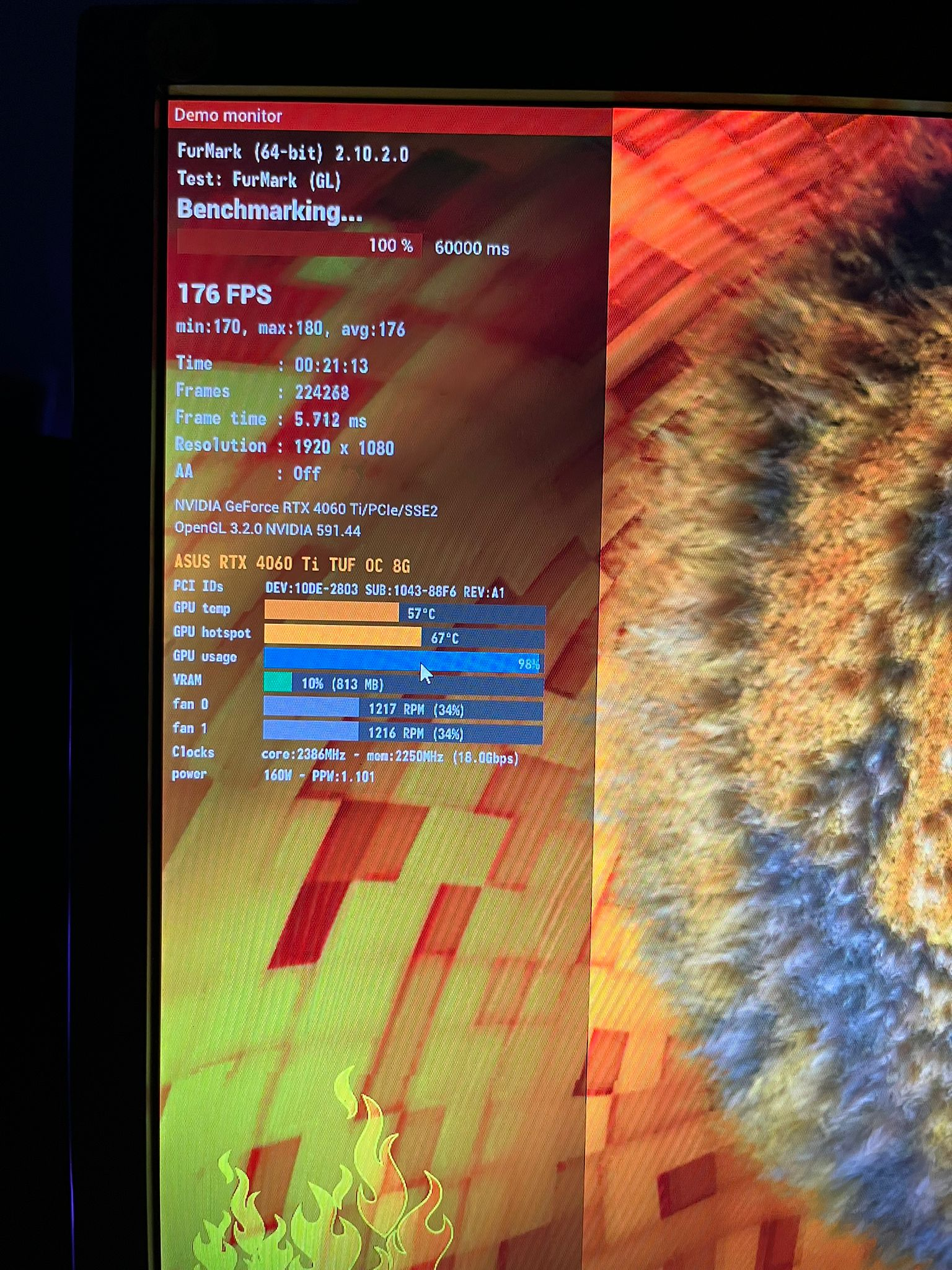Click the fan 0 bar at 1217 RPM

(x=403, y=709)
